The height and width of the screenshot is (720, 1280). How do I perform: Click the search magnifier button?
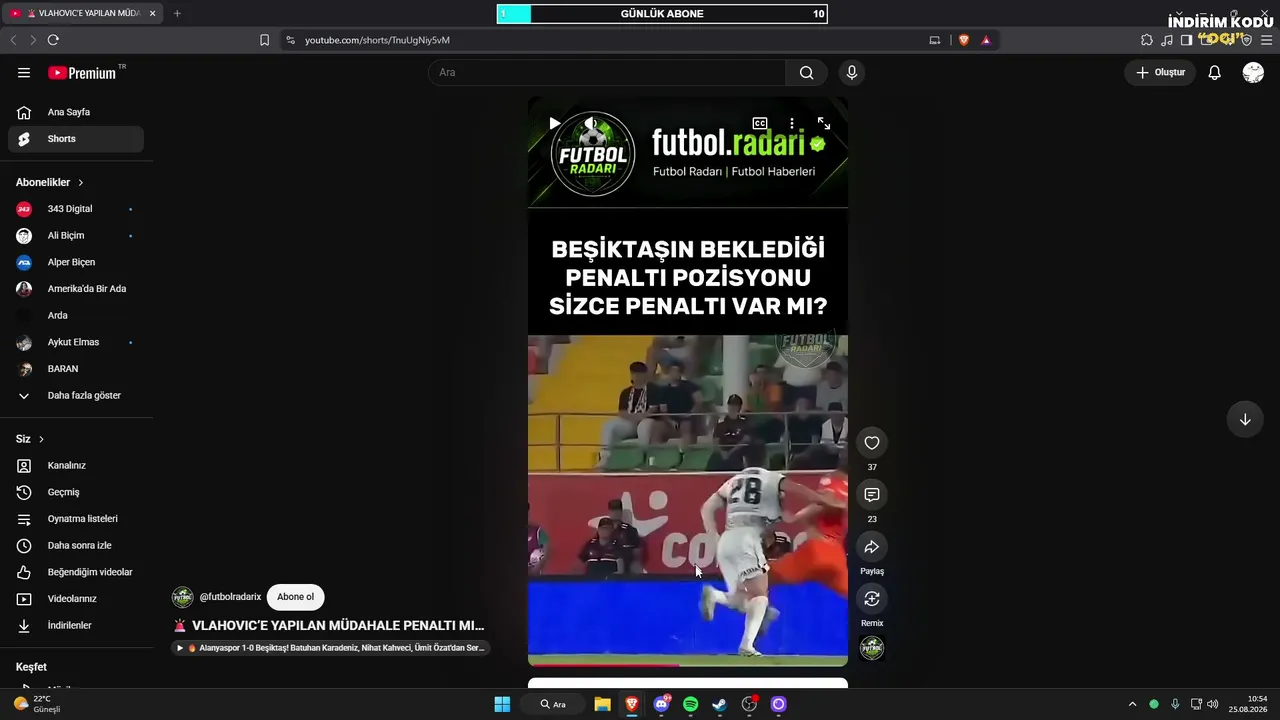(807, 73)
